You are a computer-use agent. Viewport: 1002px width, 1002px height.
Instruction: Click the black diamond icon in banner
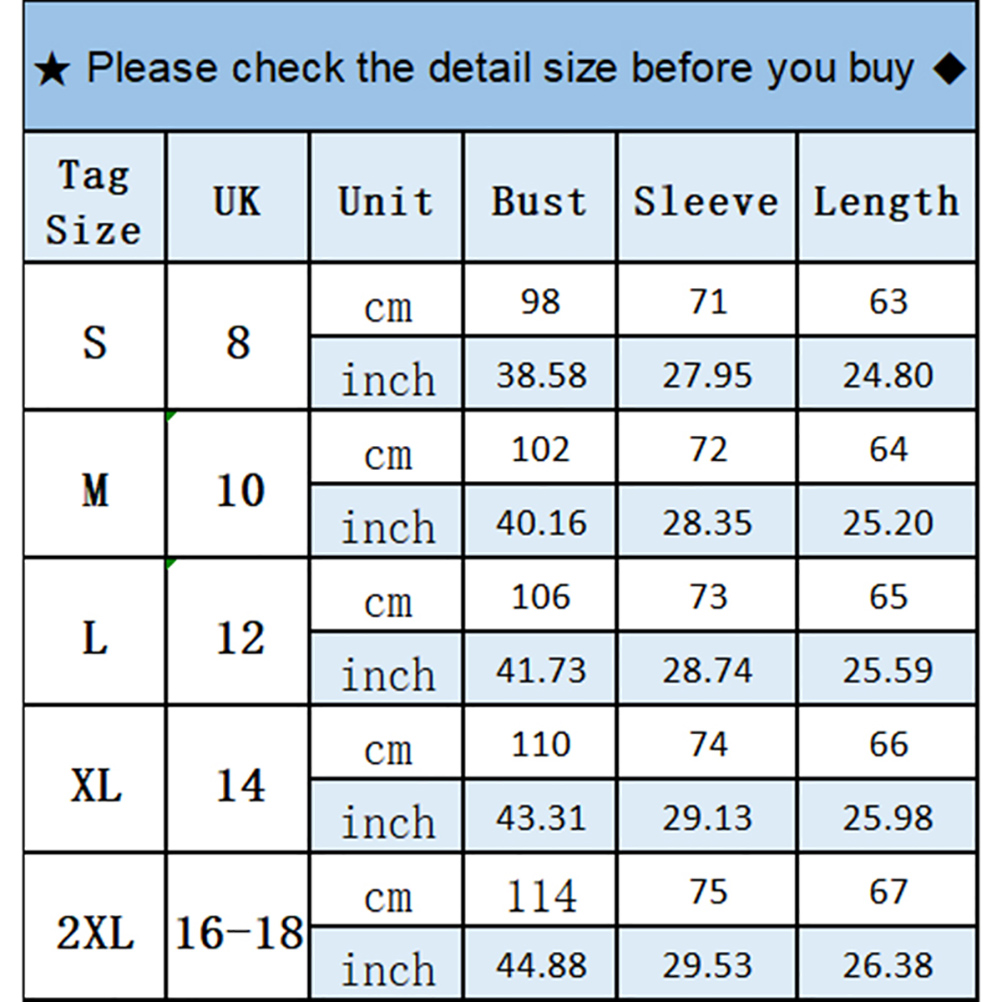951,69
